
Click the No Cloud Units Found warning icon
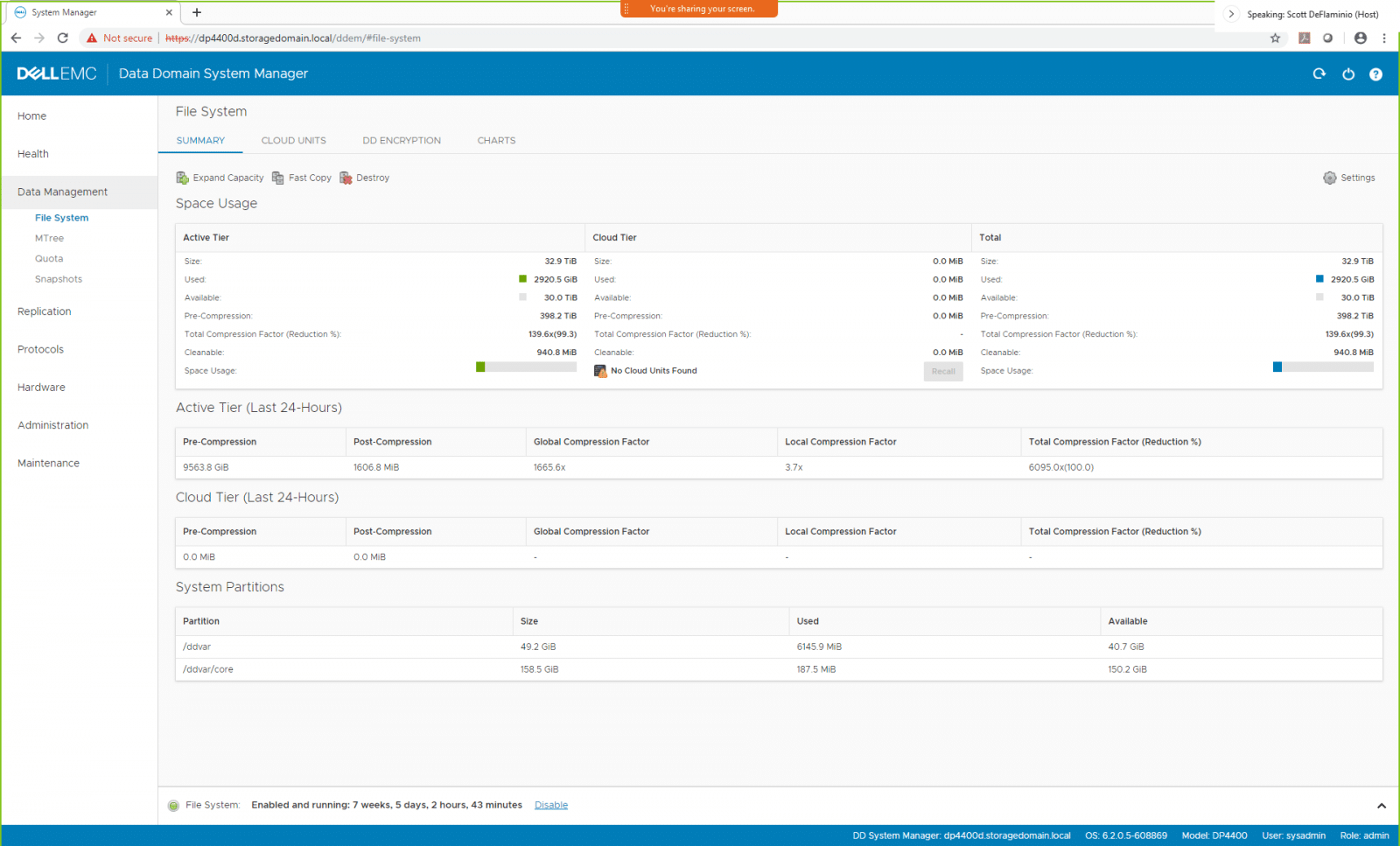point(600,371)
